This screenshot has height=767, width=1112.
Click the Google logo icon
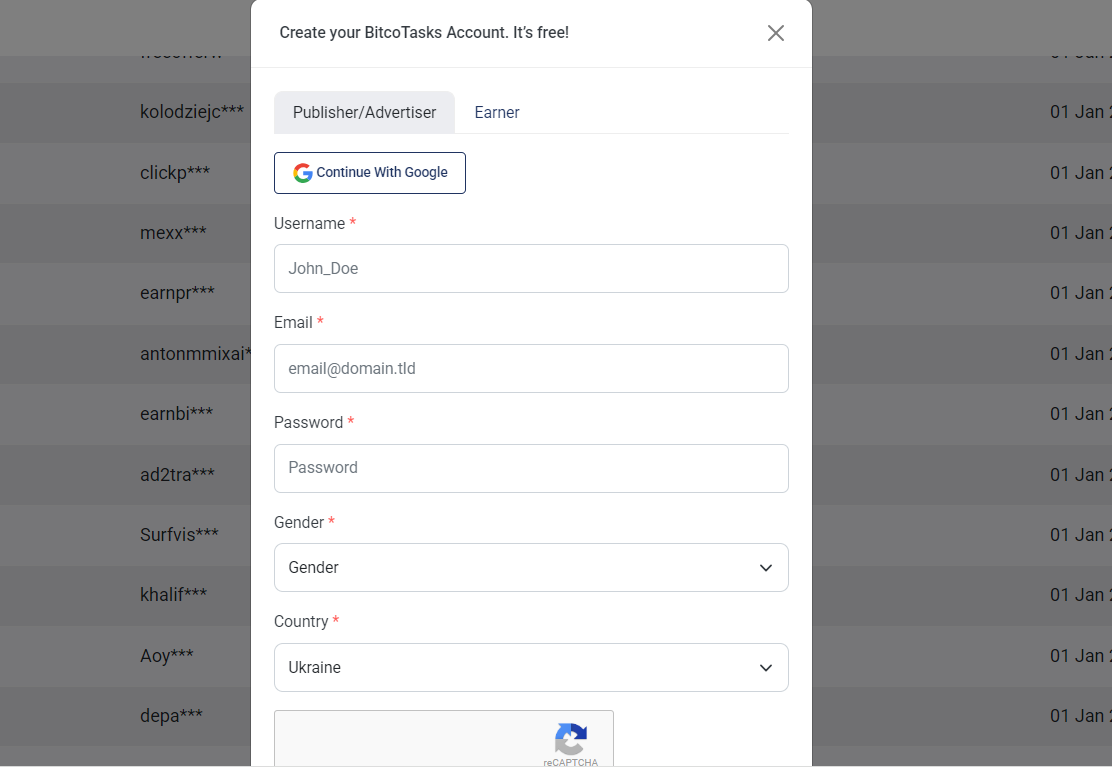[303, 173]
